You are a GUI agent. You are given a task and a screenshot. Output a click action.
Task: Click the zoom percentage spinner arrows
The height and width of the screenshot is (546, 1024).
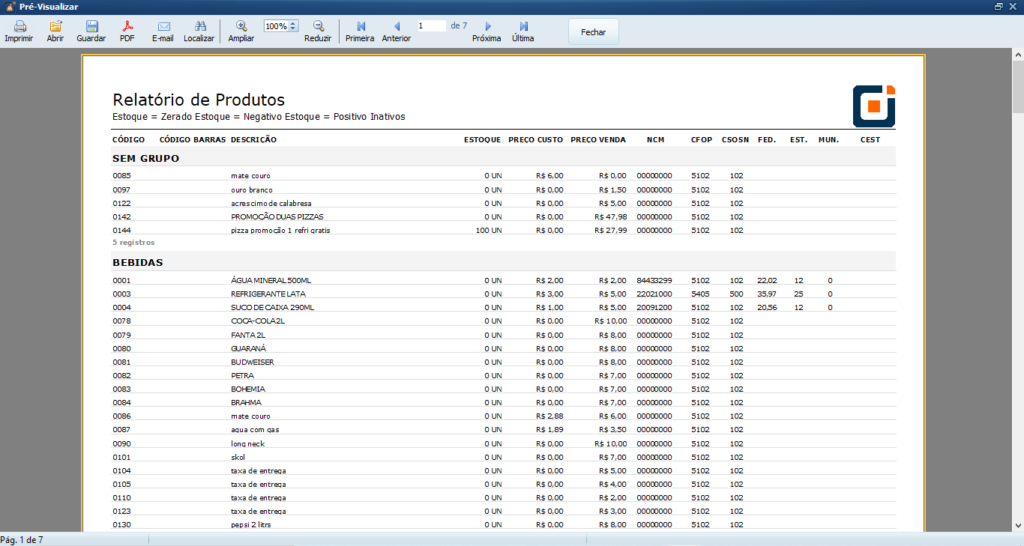293,26
